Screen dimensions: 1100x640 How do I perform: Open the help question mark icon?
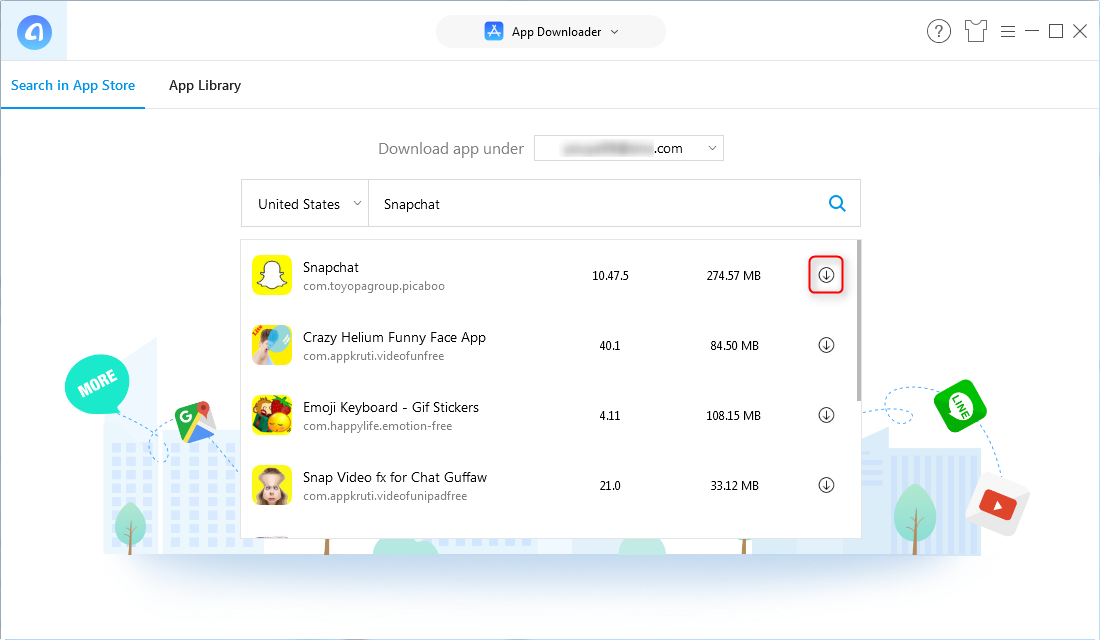point(939,32)
